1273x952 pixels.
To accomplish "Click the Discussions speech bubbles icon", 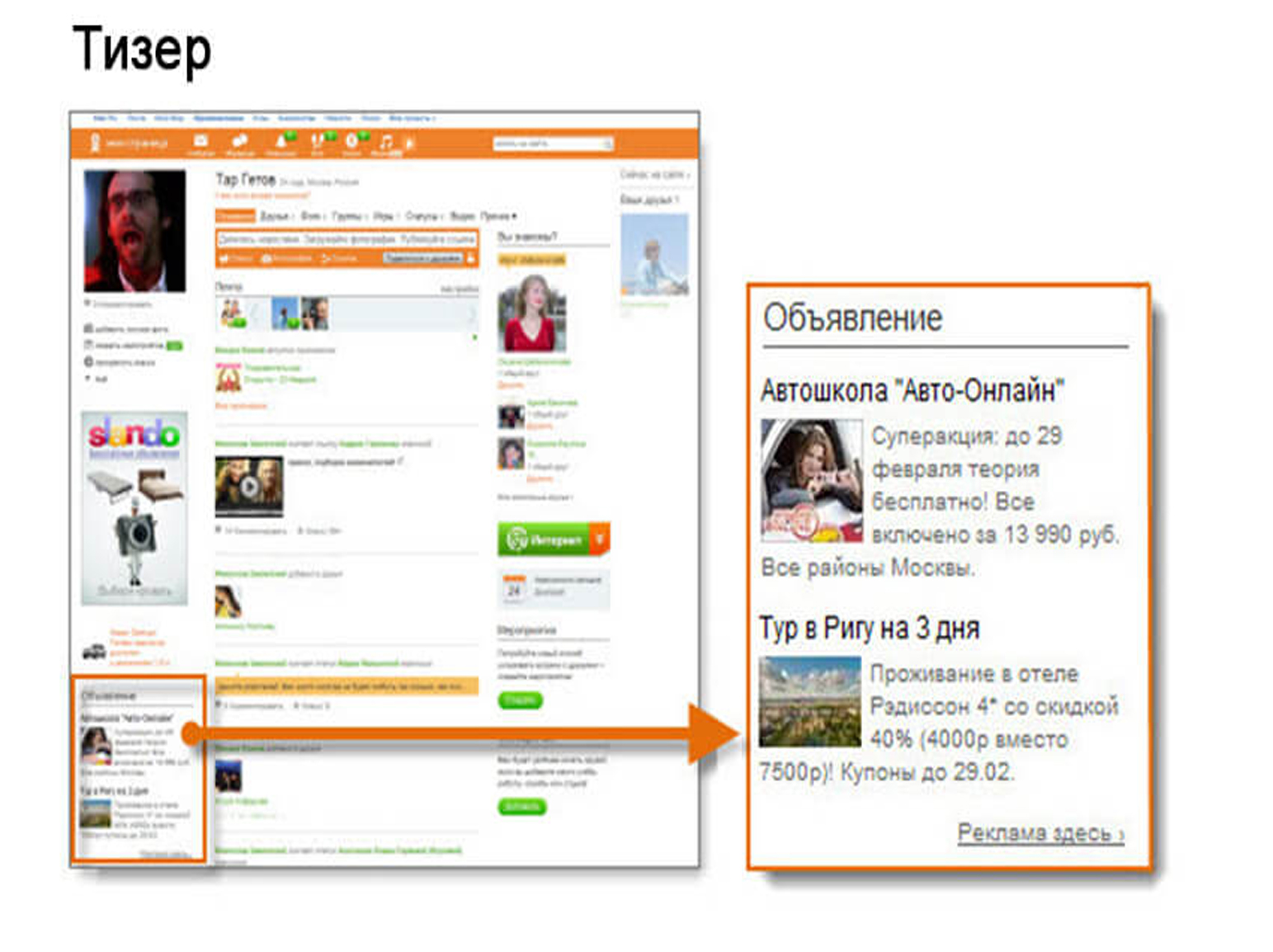I will tap(240, 141).
